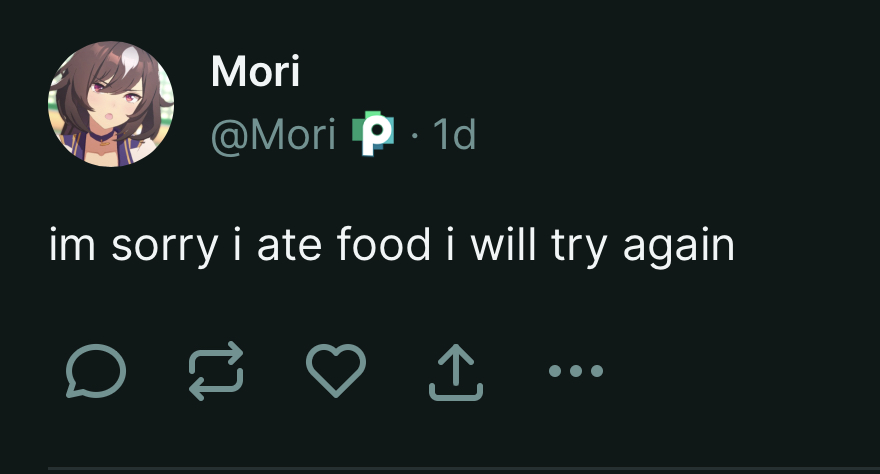Image resolution: width=880 pixels, height=474 pixels.
Task: Repost Mori's post
Action: click(x=216, y=371)
